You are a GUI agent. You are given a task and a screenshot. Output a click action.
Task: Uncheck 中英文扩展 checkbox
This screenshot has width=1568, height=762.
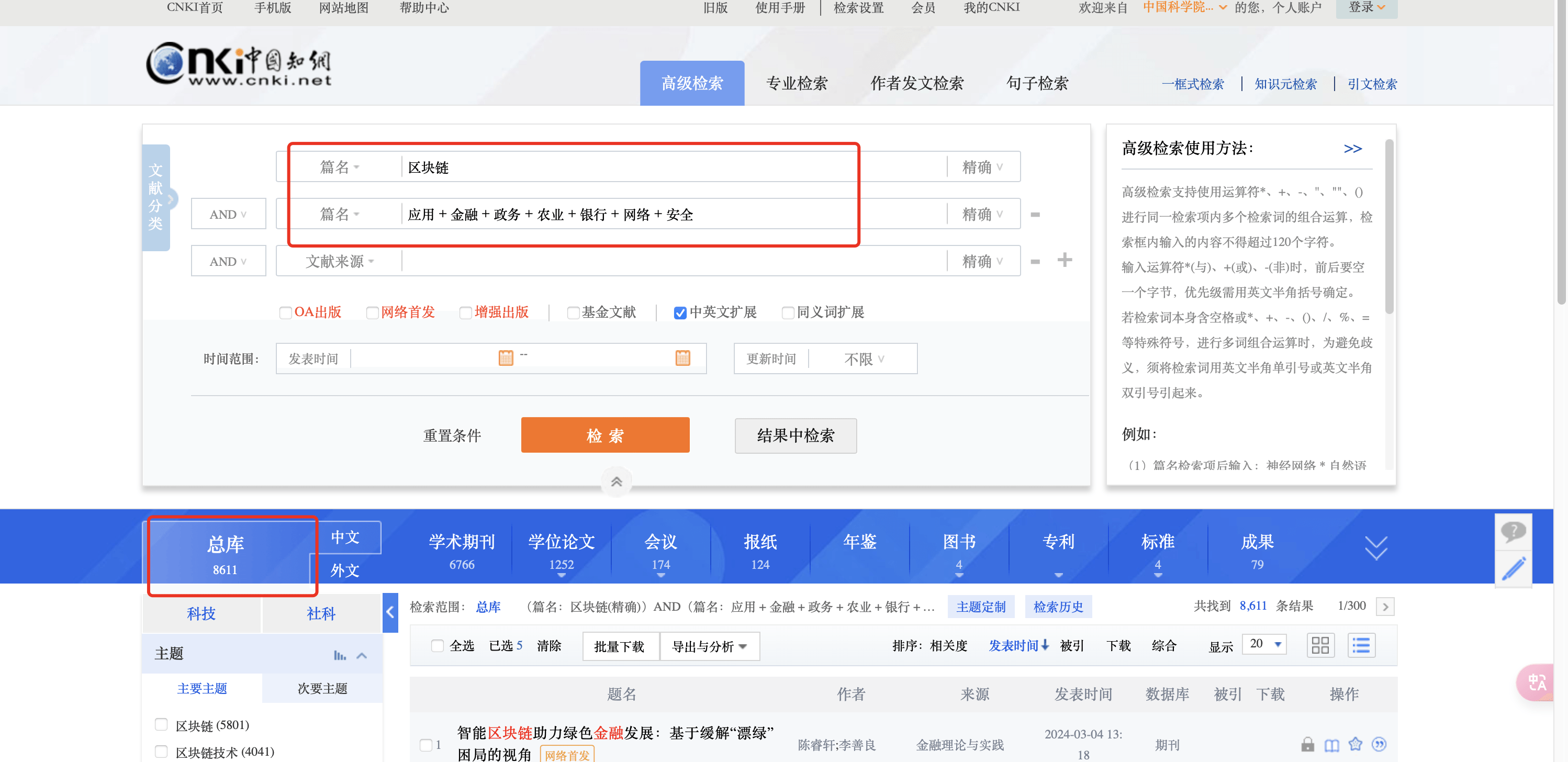point(680,312)
